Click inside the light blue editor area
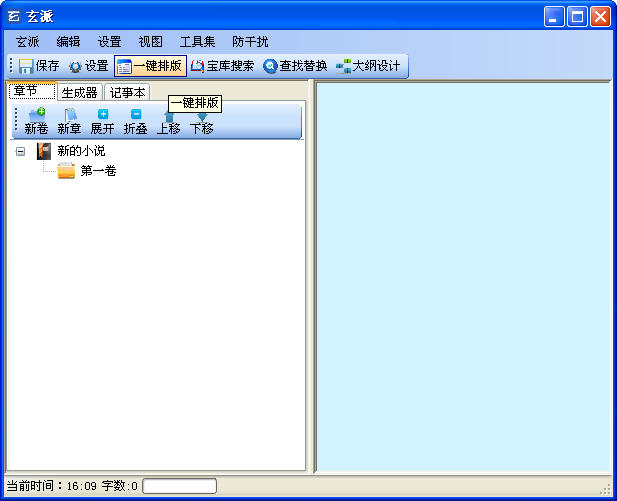 click(x=462, y=275)
